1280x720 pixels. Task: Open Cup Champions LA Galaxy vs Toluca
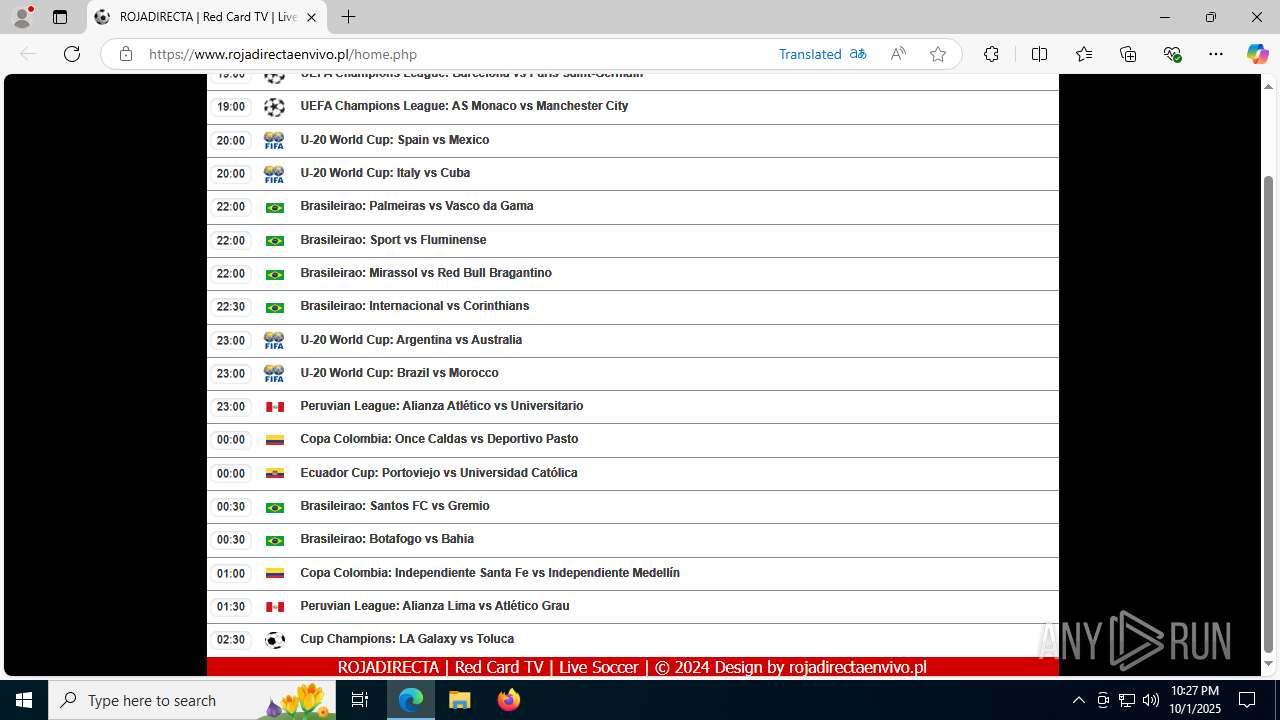(x=407, y=639)
